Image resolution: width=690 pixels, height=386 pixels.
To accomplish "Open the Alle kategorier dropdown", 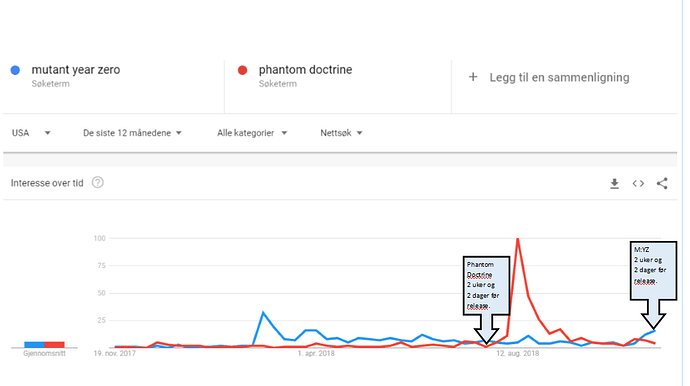I will [252, 133].
